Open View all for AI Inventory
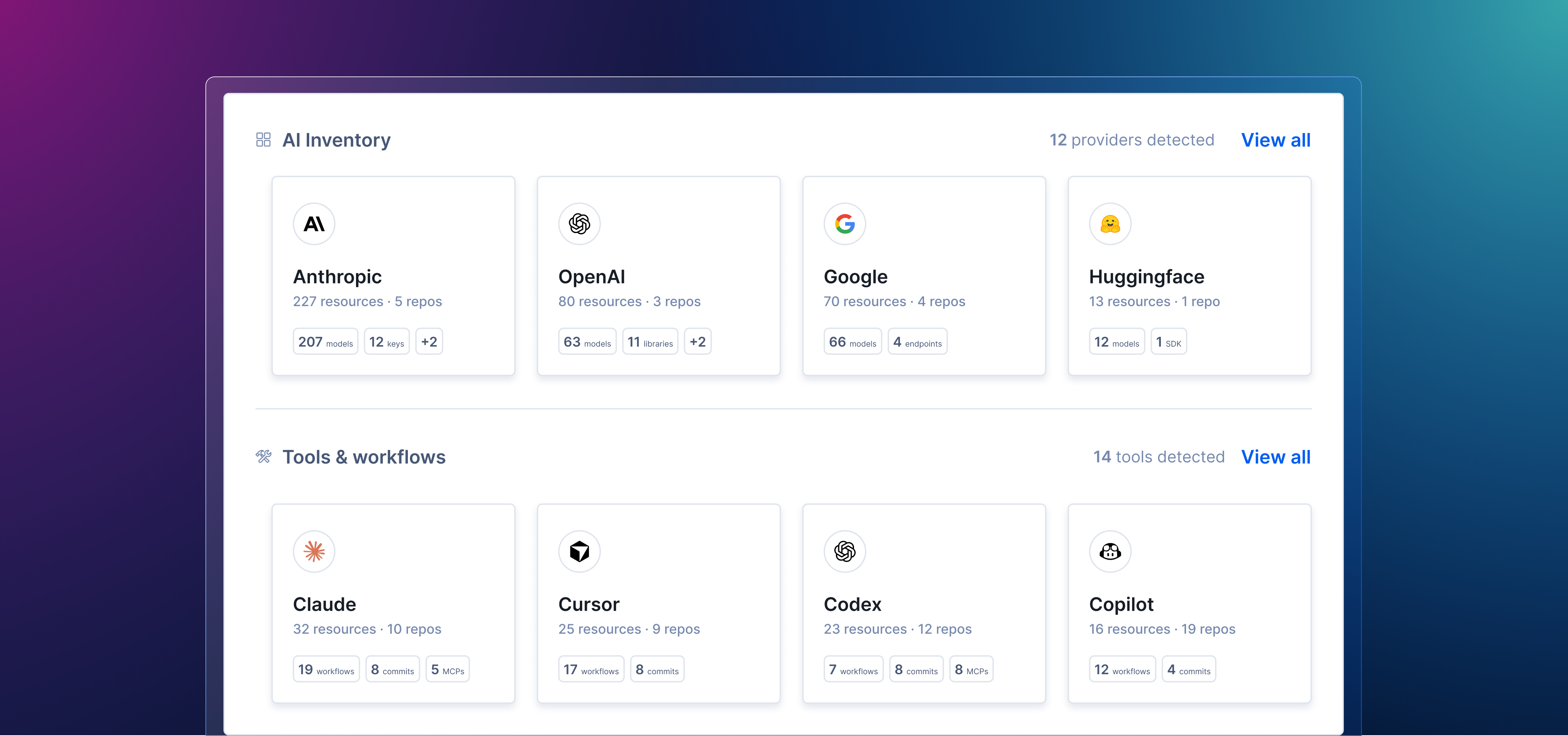 click(1276, 139)
